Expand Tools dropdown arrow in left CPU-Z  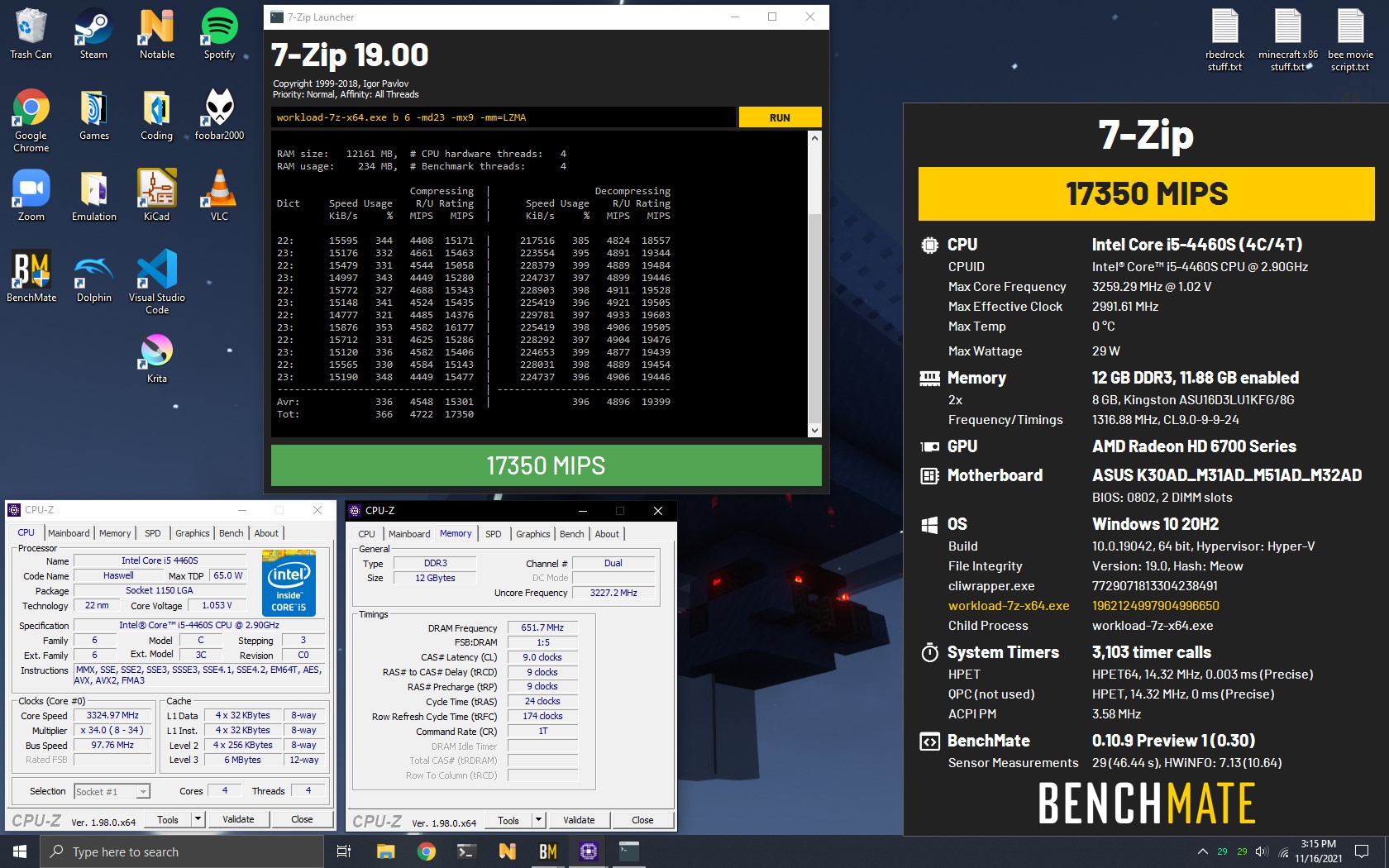tap(198, 819)
